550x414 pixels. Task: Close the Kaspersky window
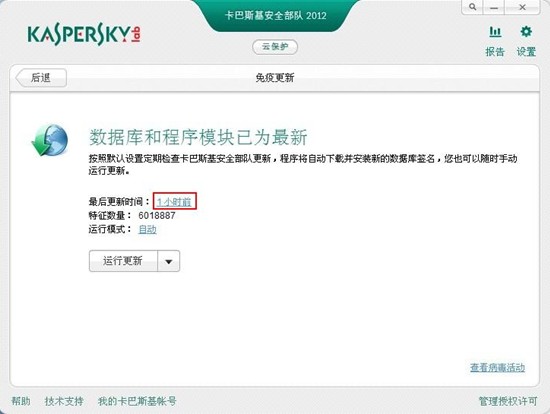point(522,7)
